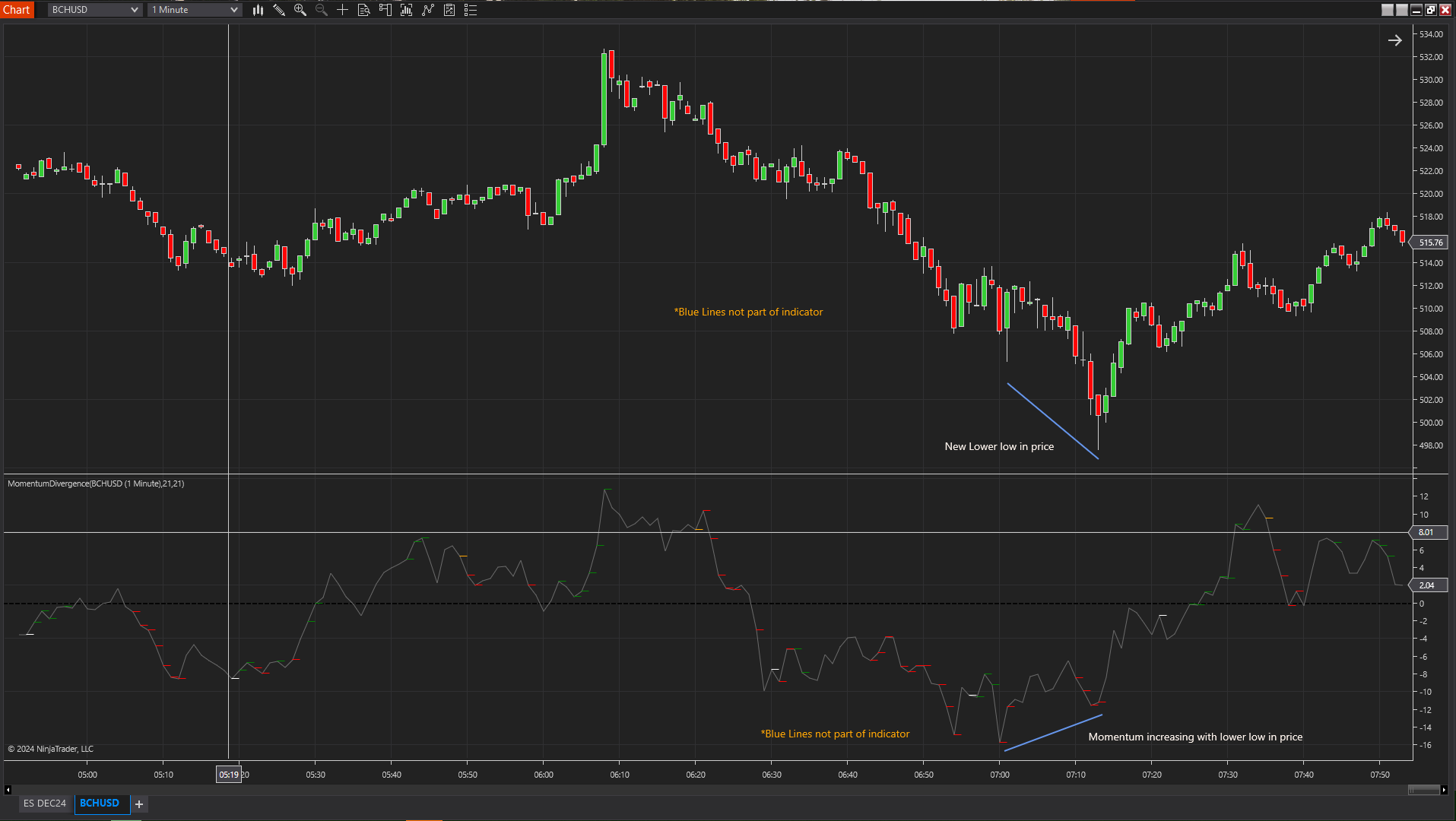This screenshot has height=821, width=1456.
Task: Open the Drawing Tools pencil icon
Action: click(279, 10)
